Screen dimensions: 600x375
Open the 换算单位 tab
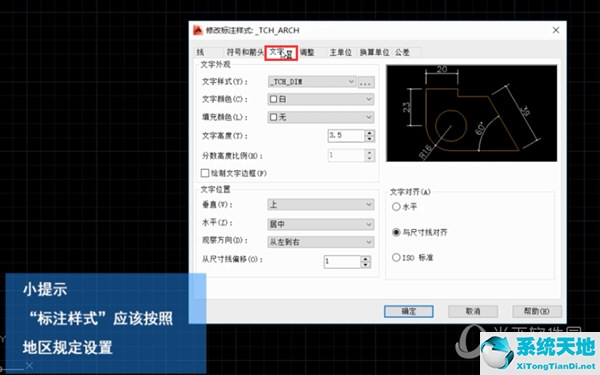tap(374, 52)
